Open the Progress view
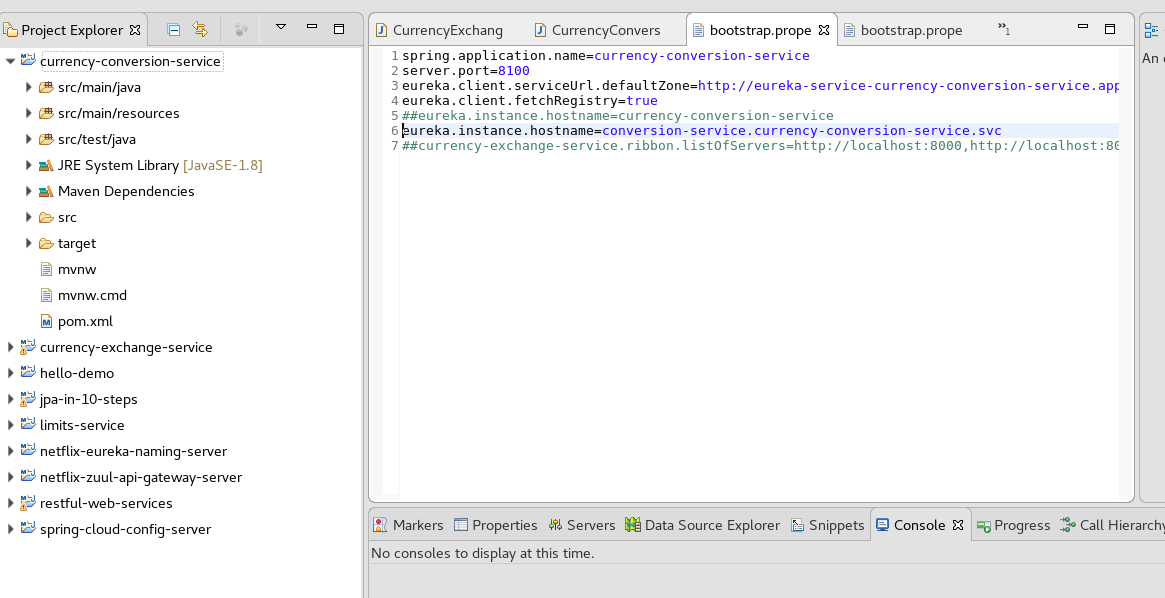 983,525
